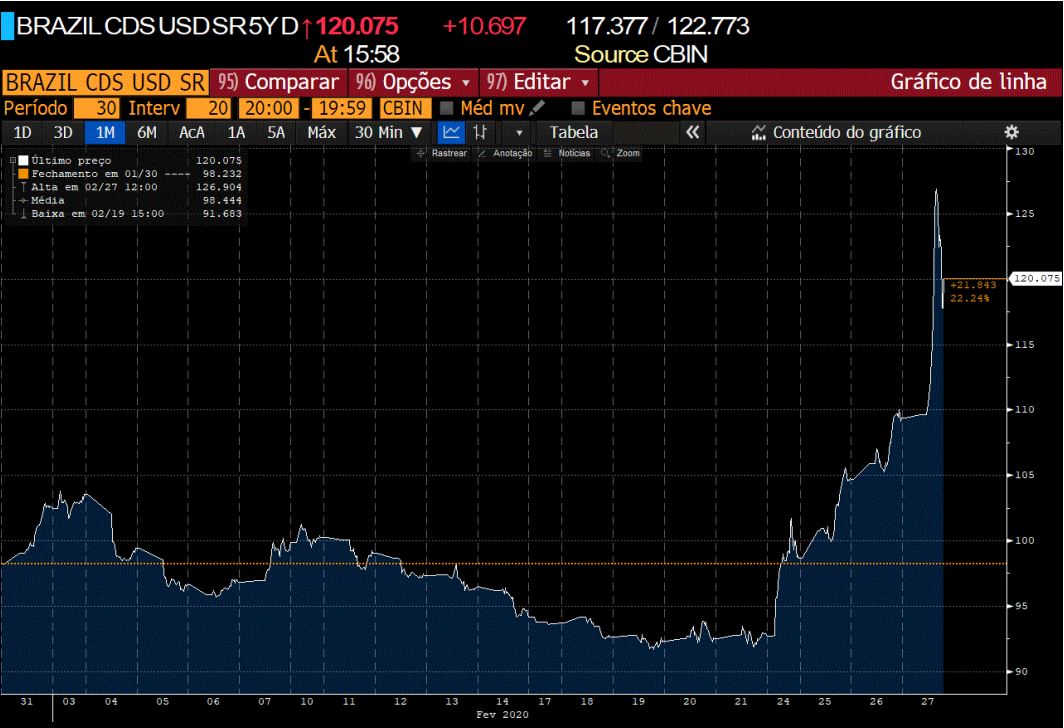Enable the Méd mv checkbox
Viewport: 1064px width, 728px height.
[447, 108]
